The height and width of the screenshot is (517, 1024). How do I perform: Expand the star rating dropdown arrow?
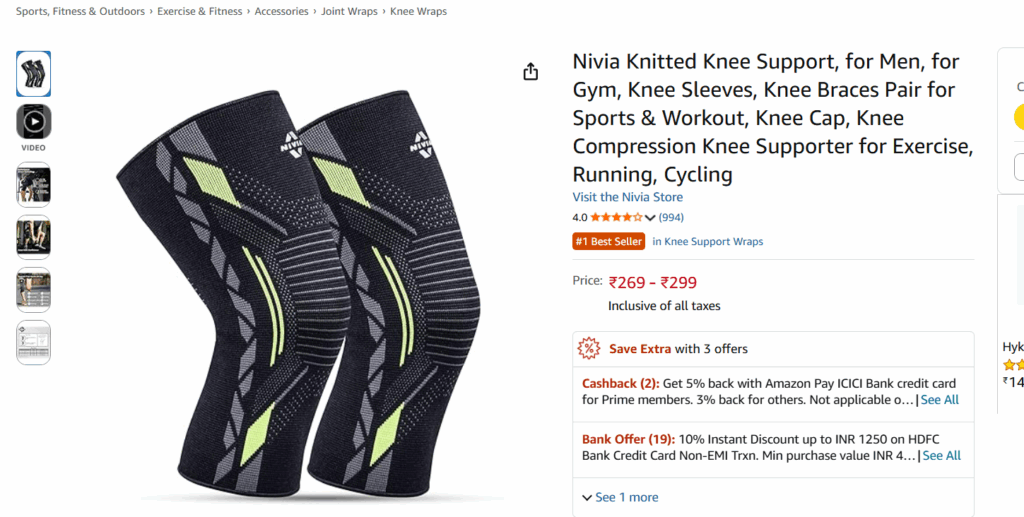tap(650, 218)
